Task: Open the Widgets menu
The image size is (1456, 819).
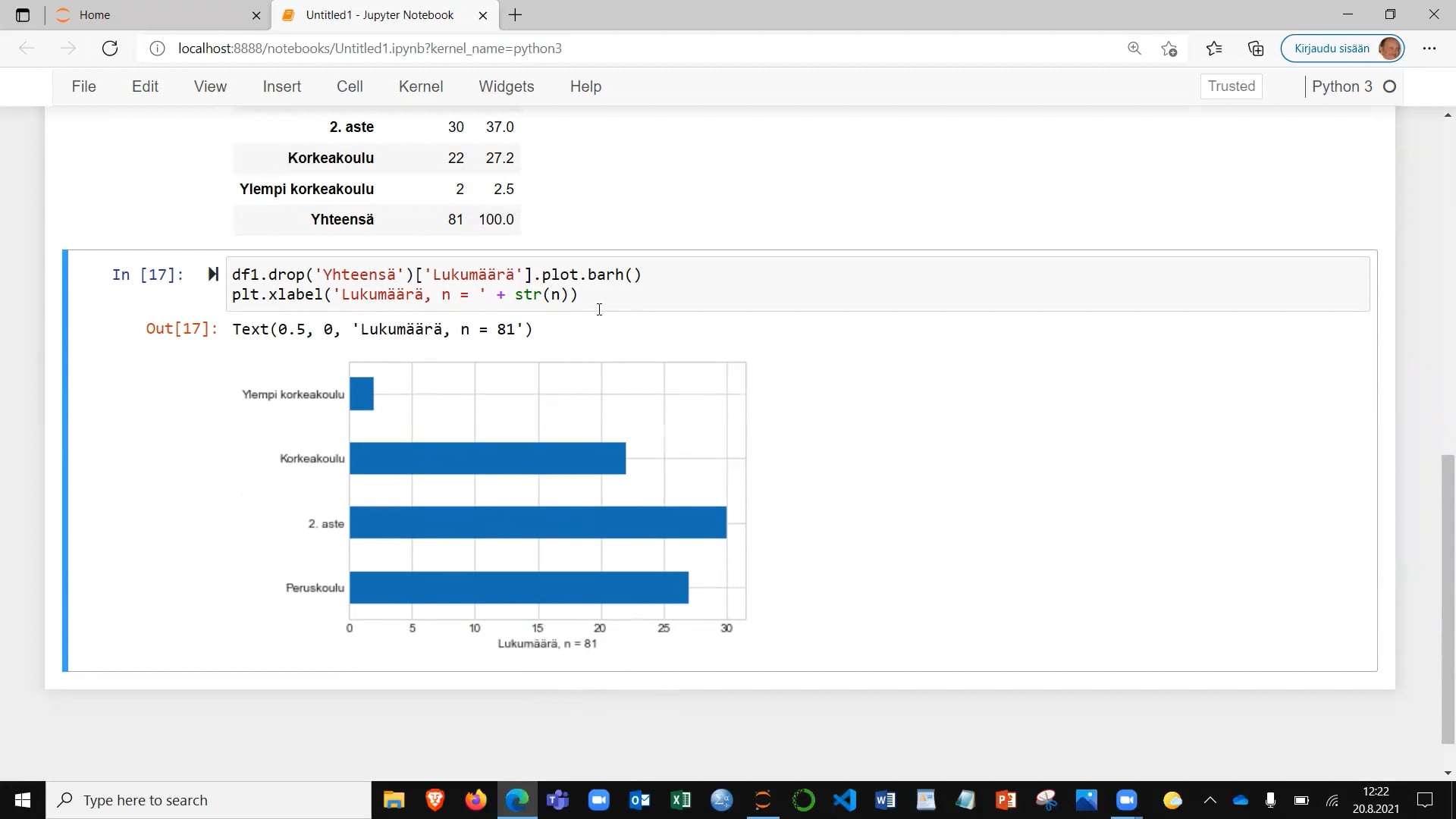Action: point(506,86)
